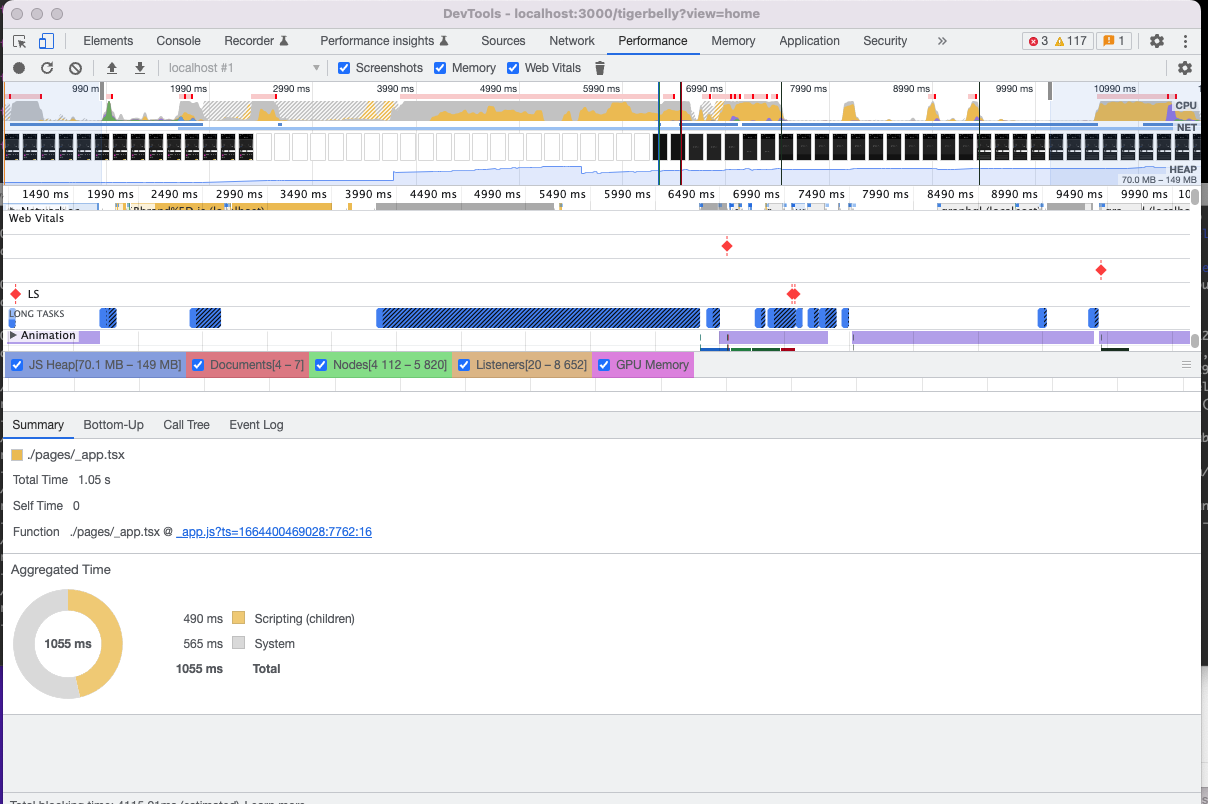1208x804 pixels.
Task: Click the ./pages/_app.tsx yellow swatch
Action: click(17, 455)
